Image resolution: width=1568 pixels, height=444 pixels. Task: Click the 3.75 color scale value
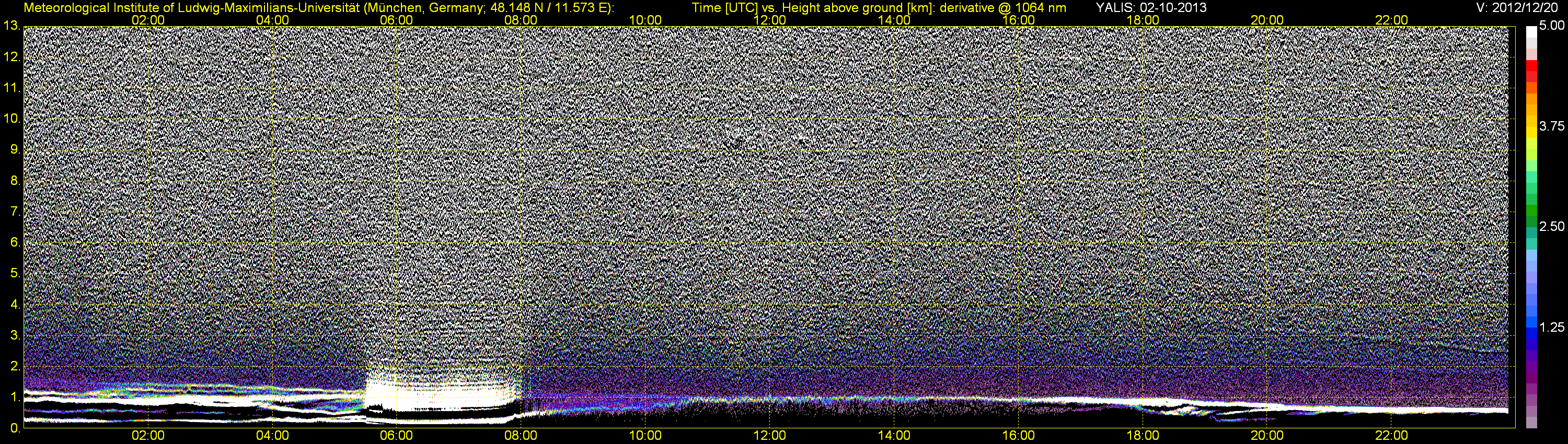1552,126
